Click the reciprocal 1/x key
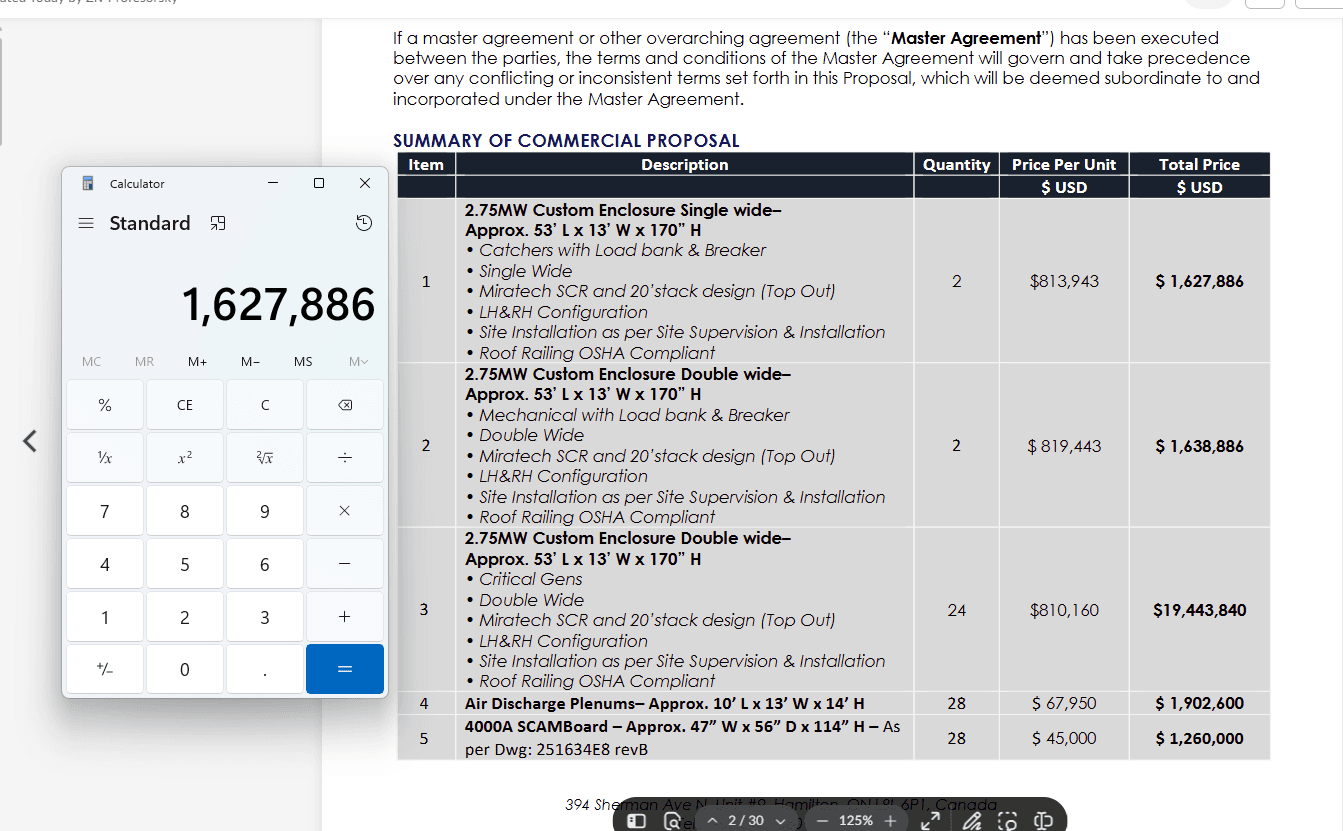 tap(105, 458)
